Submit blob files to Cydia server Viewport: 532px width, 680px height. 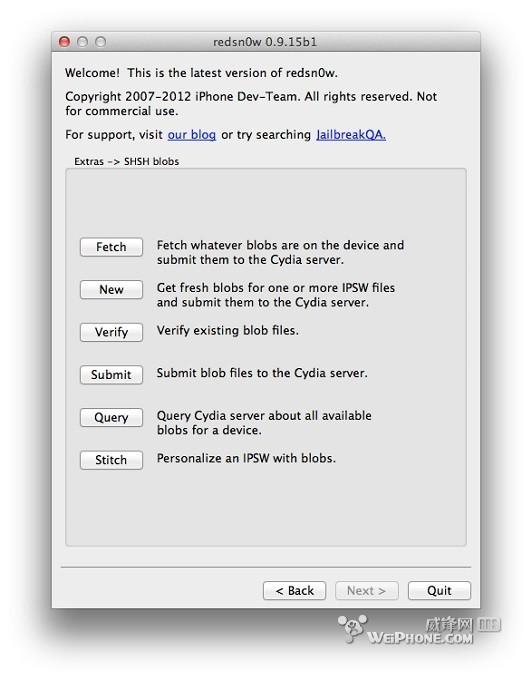click(111, 375)
